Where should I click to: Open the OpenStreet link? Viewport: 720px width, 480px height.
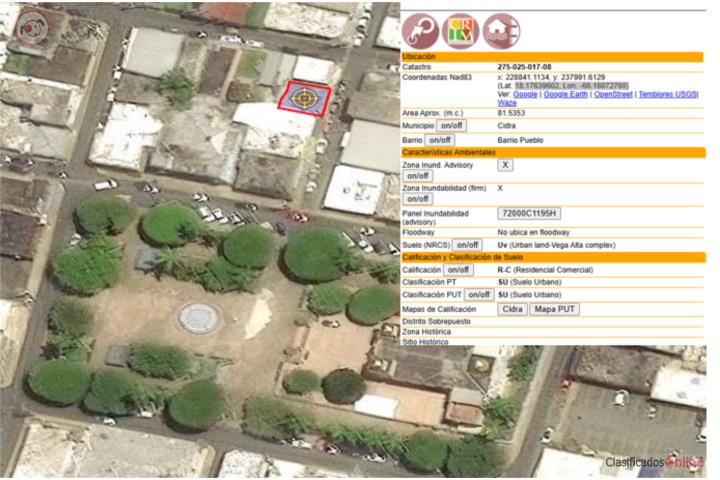coord(613,94)
